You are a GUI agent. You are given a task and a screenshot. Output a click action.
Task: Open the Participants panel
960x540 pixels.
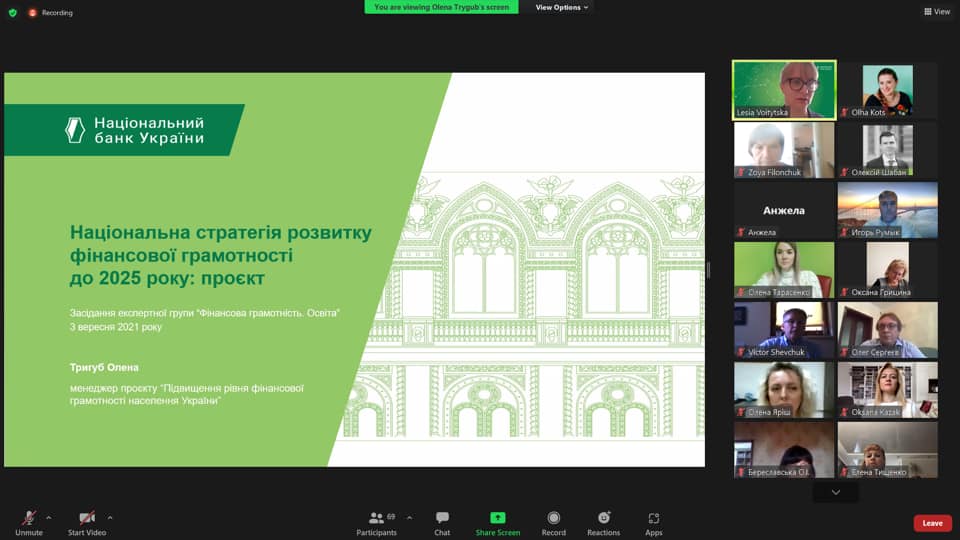pyautogui.click(x=377, y=518)
